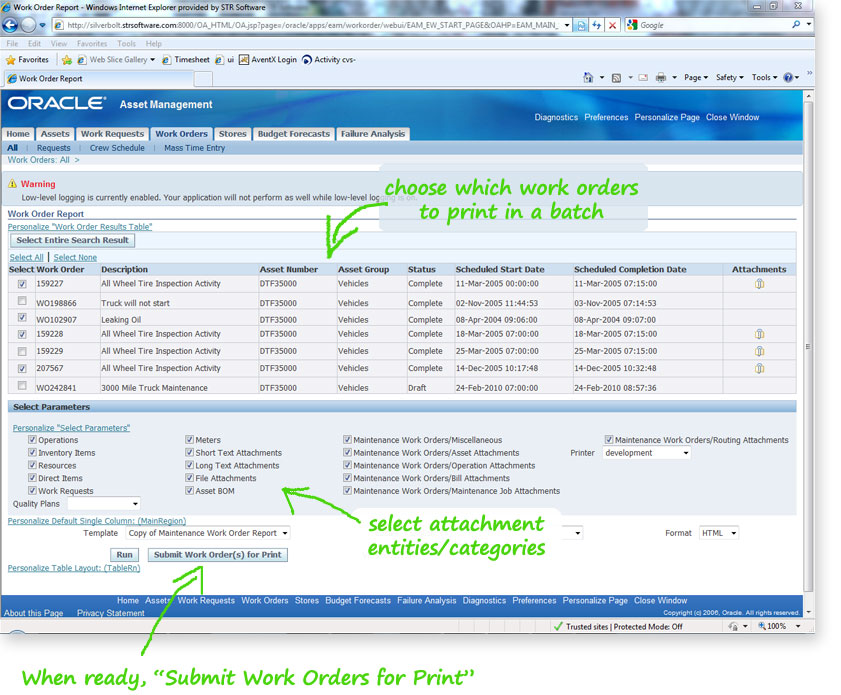This screenshot has width=841, height=695.
Task: Click the page vertical scrollbar
Action: (x=809, y=346)
